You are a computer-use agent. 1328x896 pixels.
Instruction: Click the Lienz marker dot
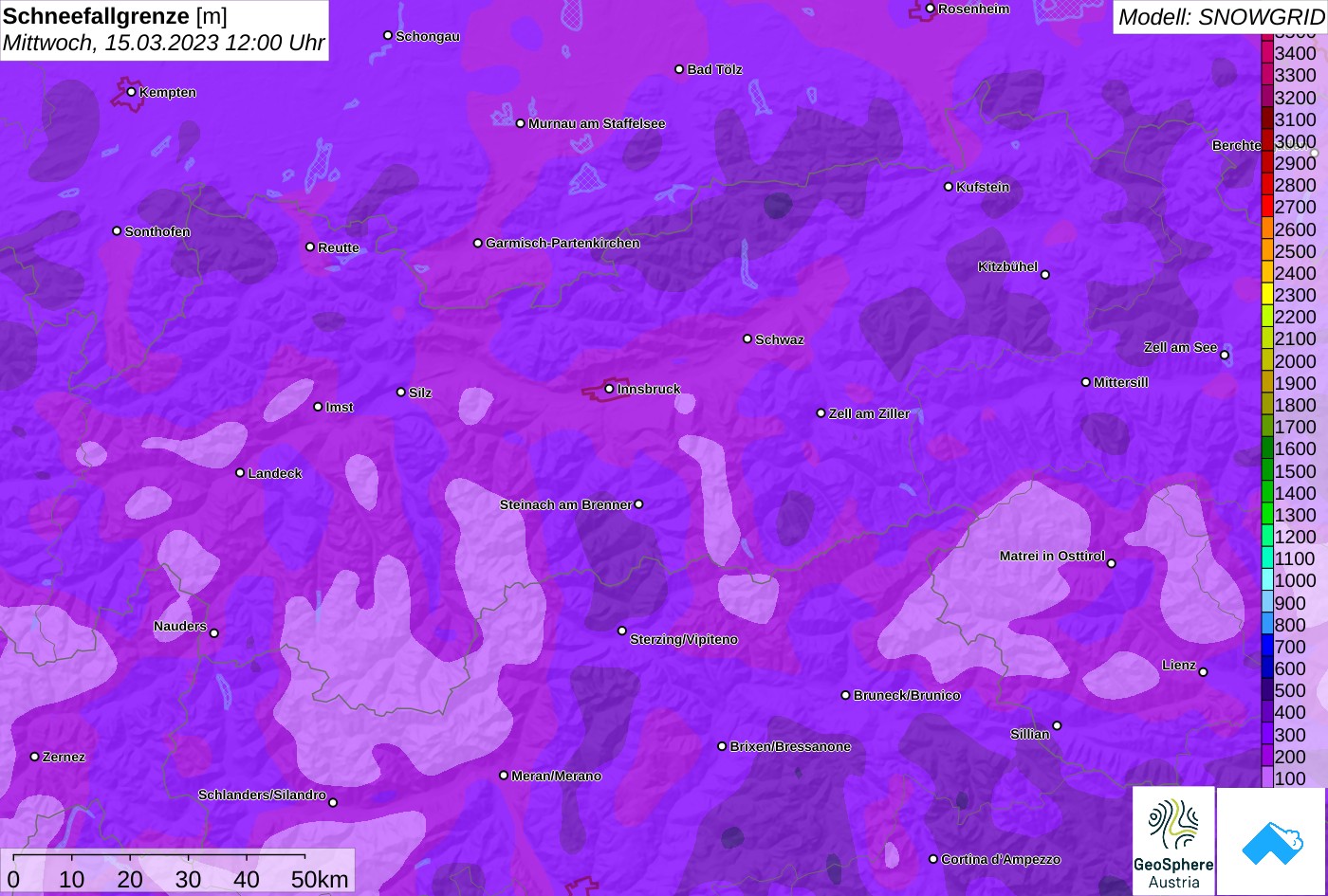pos(1203,672)
